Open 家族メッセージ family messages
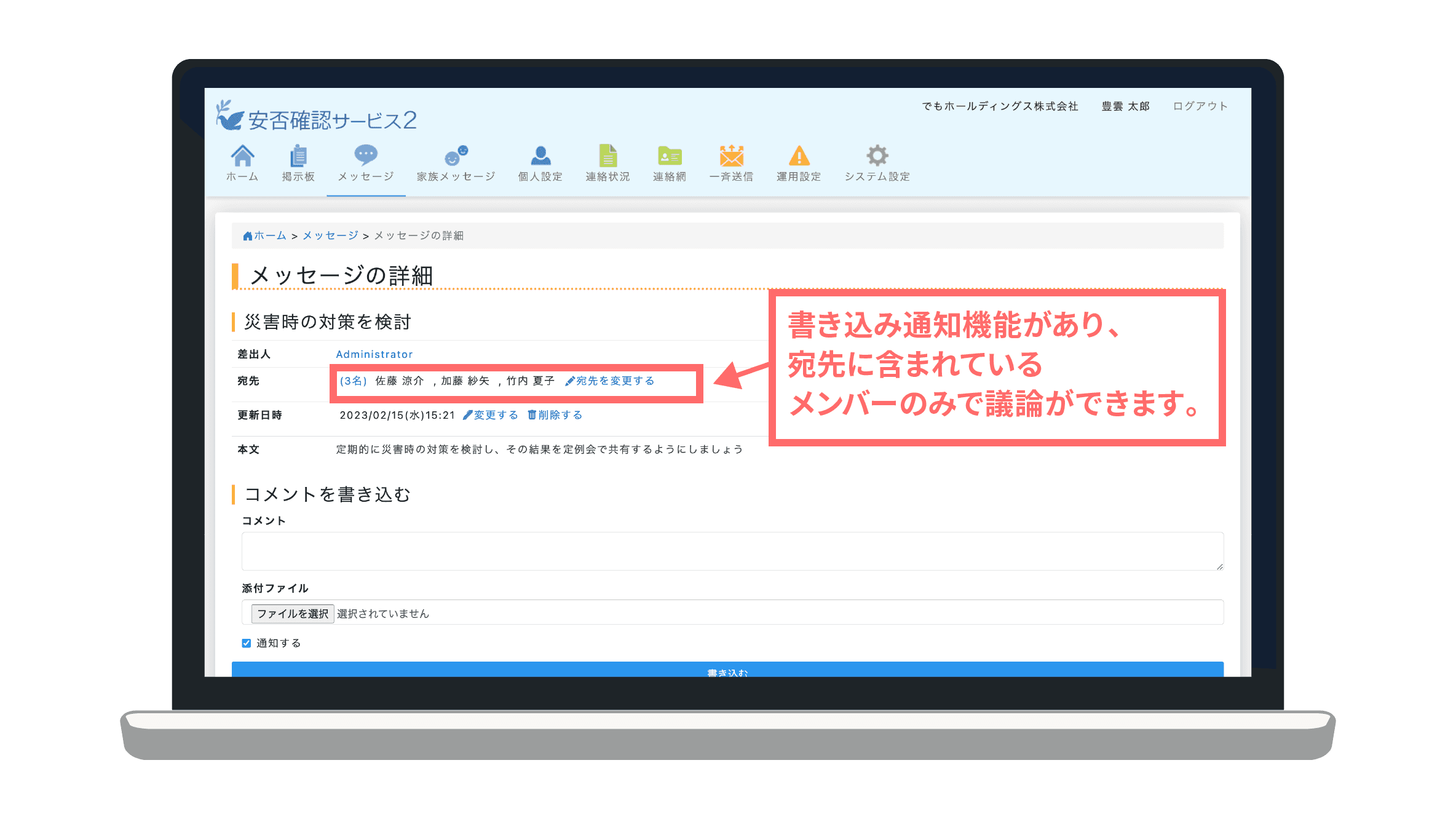The width and height of the screenshot is (1456, 819). tap(455, 162)
